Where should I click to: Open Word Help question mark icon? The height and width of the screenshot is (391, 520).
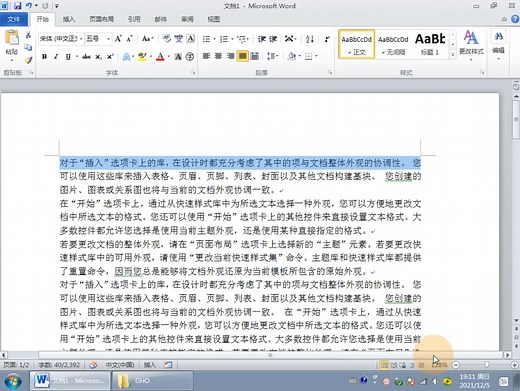515,19
